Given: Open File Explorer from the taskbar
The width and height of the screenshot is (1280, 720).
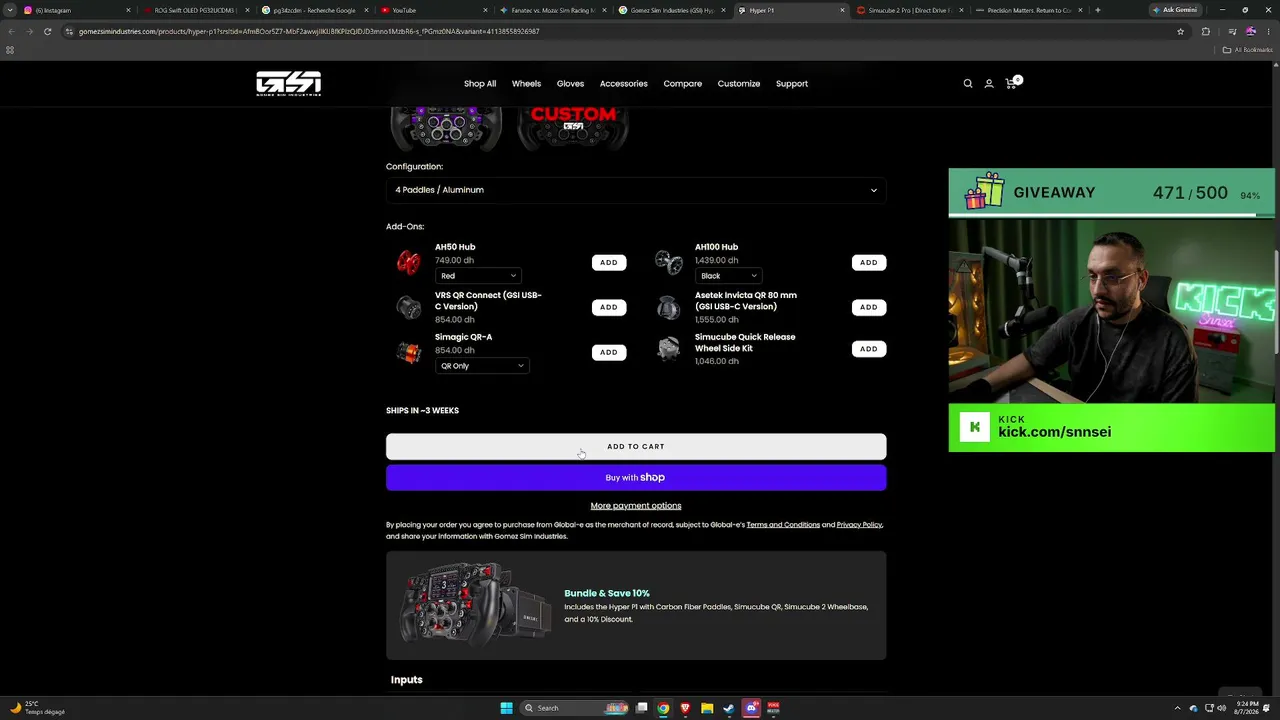Looking at the screenshot, I should 707,708.
